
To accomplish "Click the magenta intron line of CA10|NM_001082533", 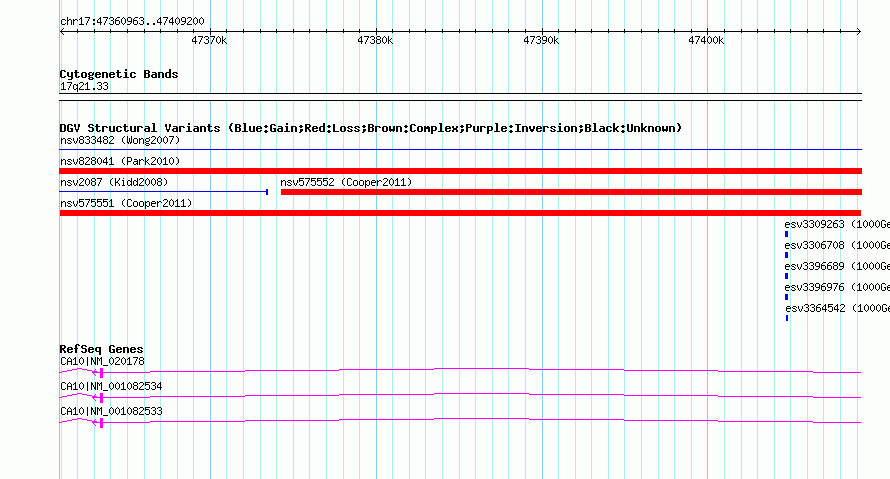I will click(x=482, y=419).
